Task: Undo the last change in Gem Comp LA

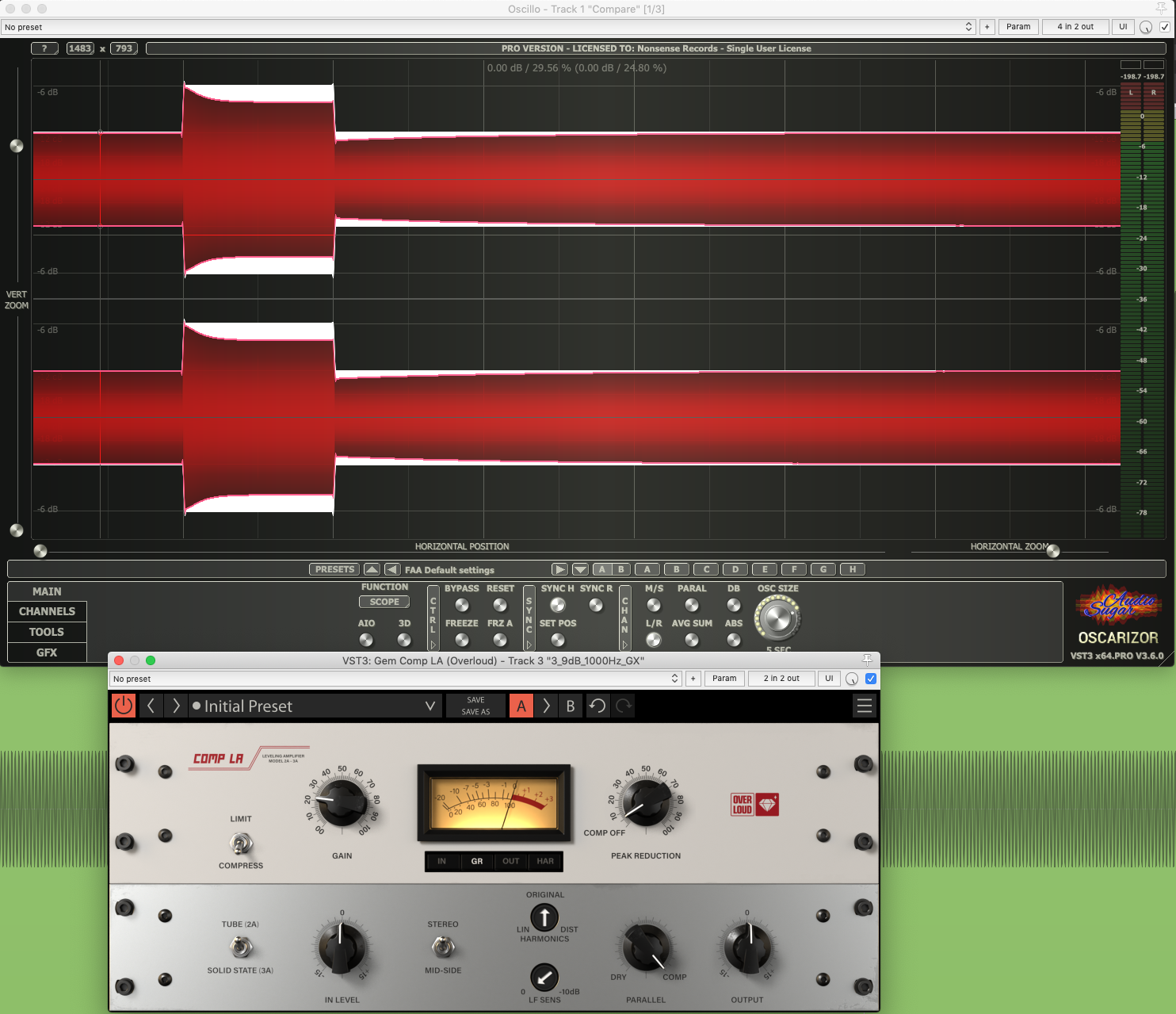Action: 598,706
